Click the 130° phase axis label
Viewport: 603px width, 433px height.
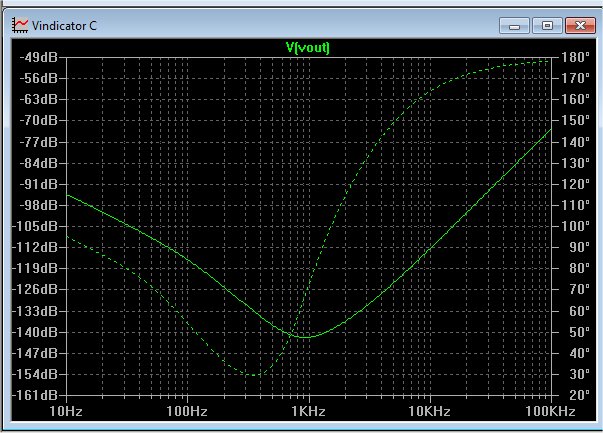[576, 163]
